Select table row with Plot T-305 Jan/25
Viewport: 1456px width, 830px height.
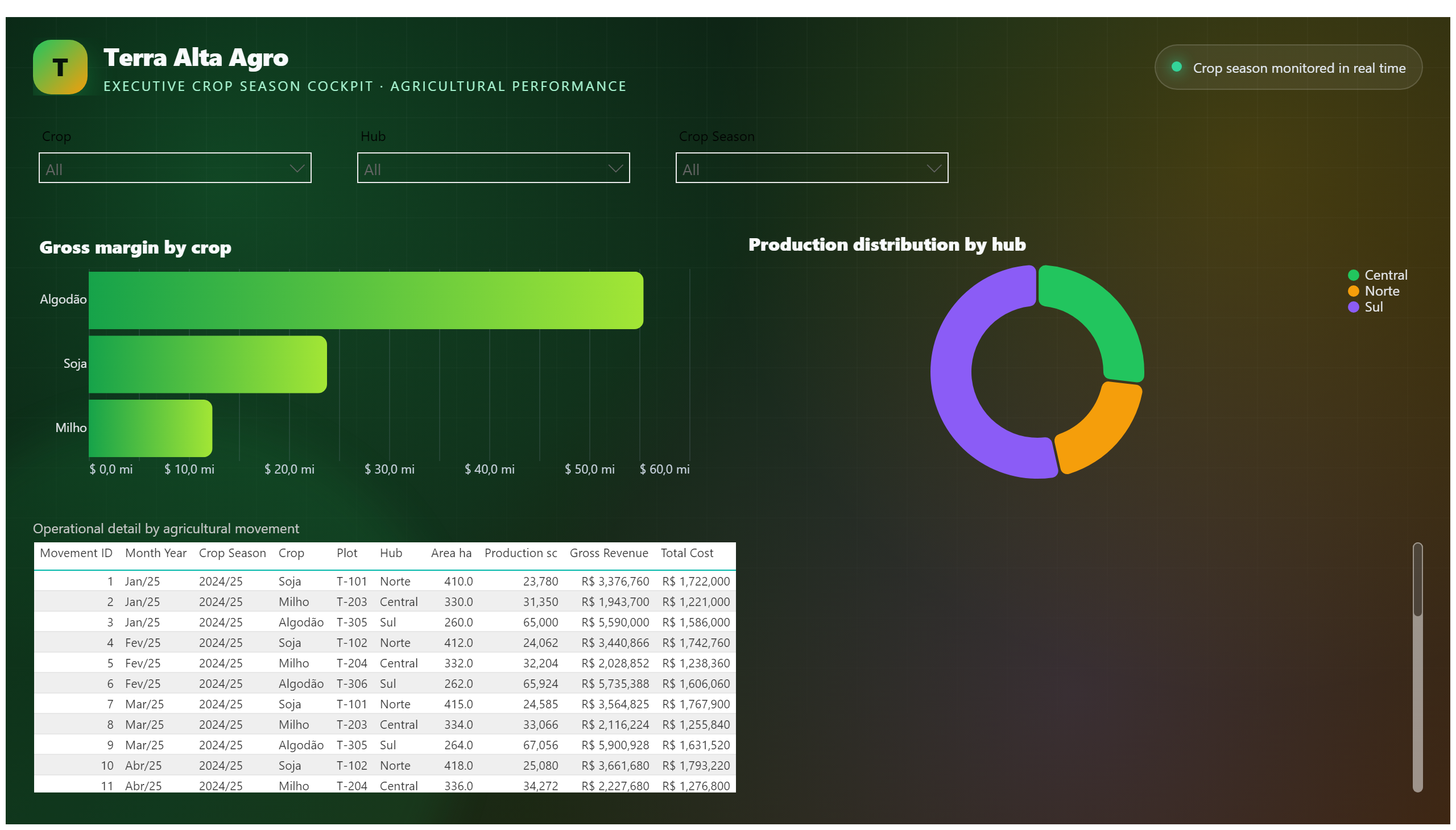tap(385, 622)
